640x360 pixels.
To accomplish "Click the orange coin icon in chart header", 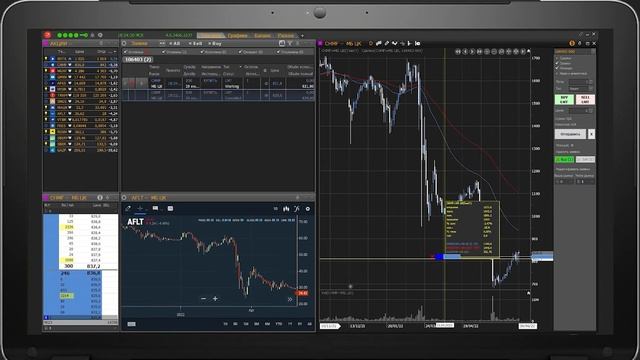I will tap(572, 43).
